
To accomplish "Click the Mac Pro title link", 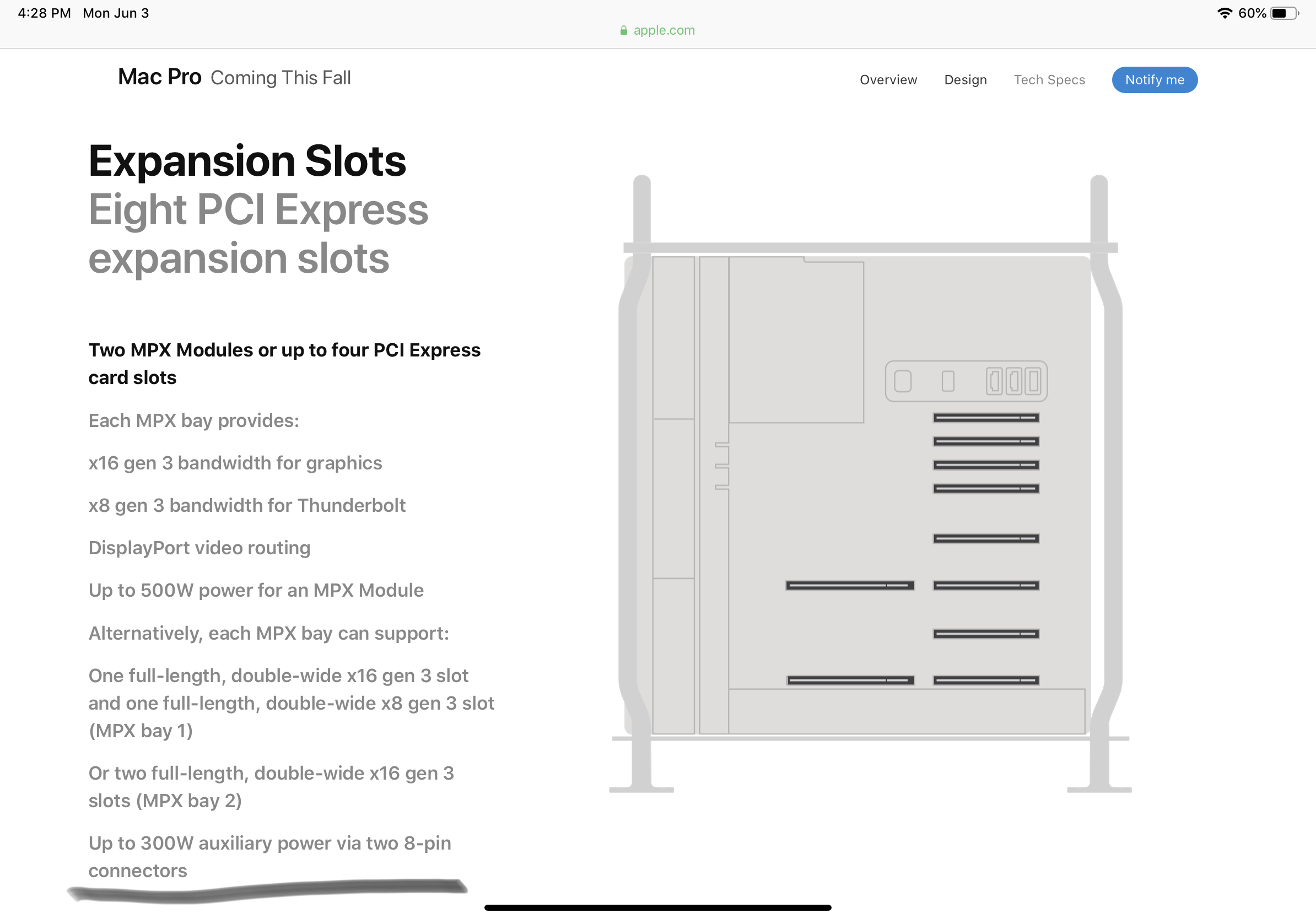I will pyautogui.click(x=159, y=77).
